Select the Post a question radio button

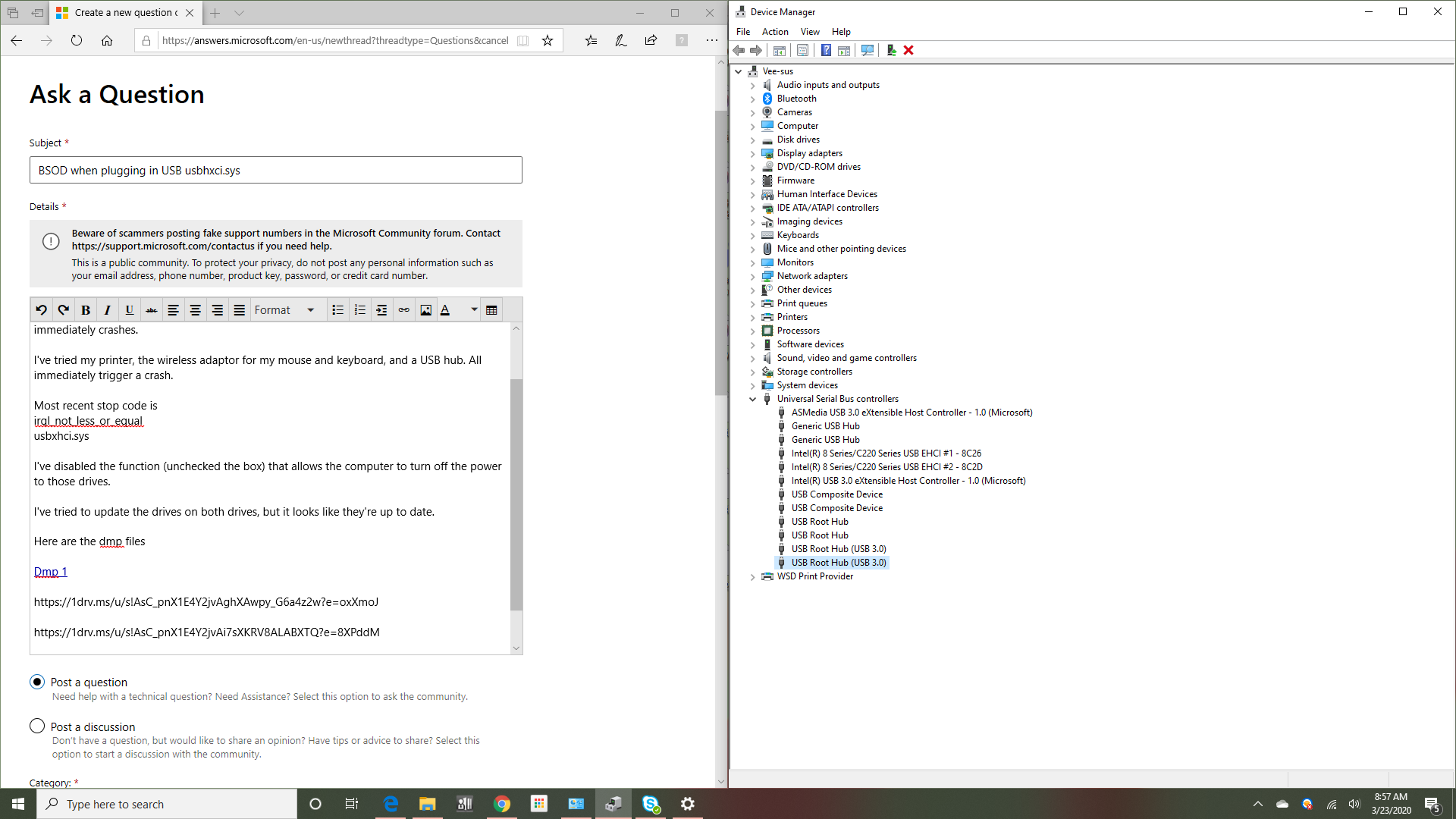37,682
